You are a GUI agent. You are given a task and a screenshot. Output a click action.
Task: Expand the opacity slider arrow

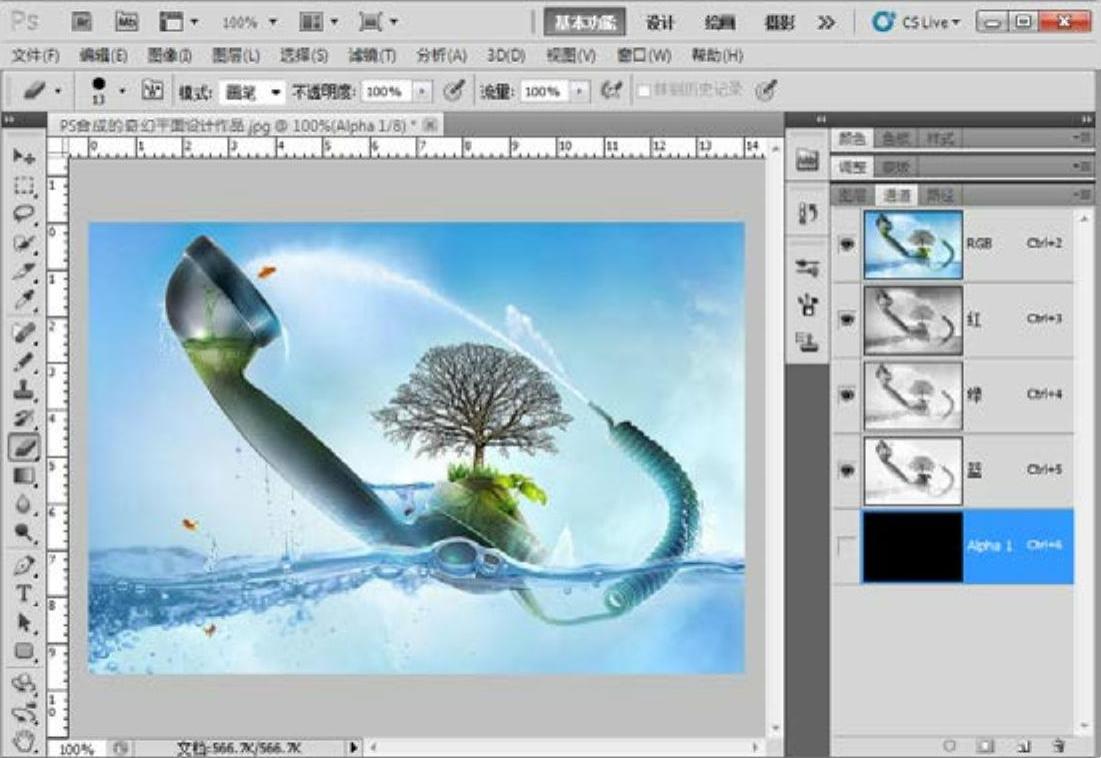pos(422,92)
